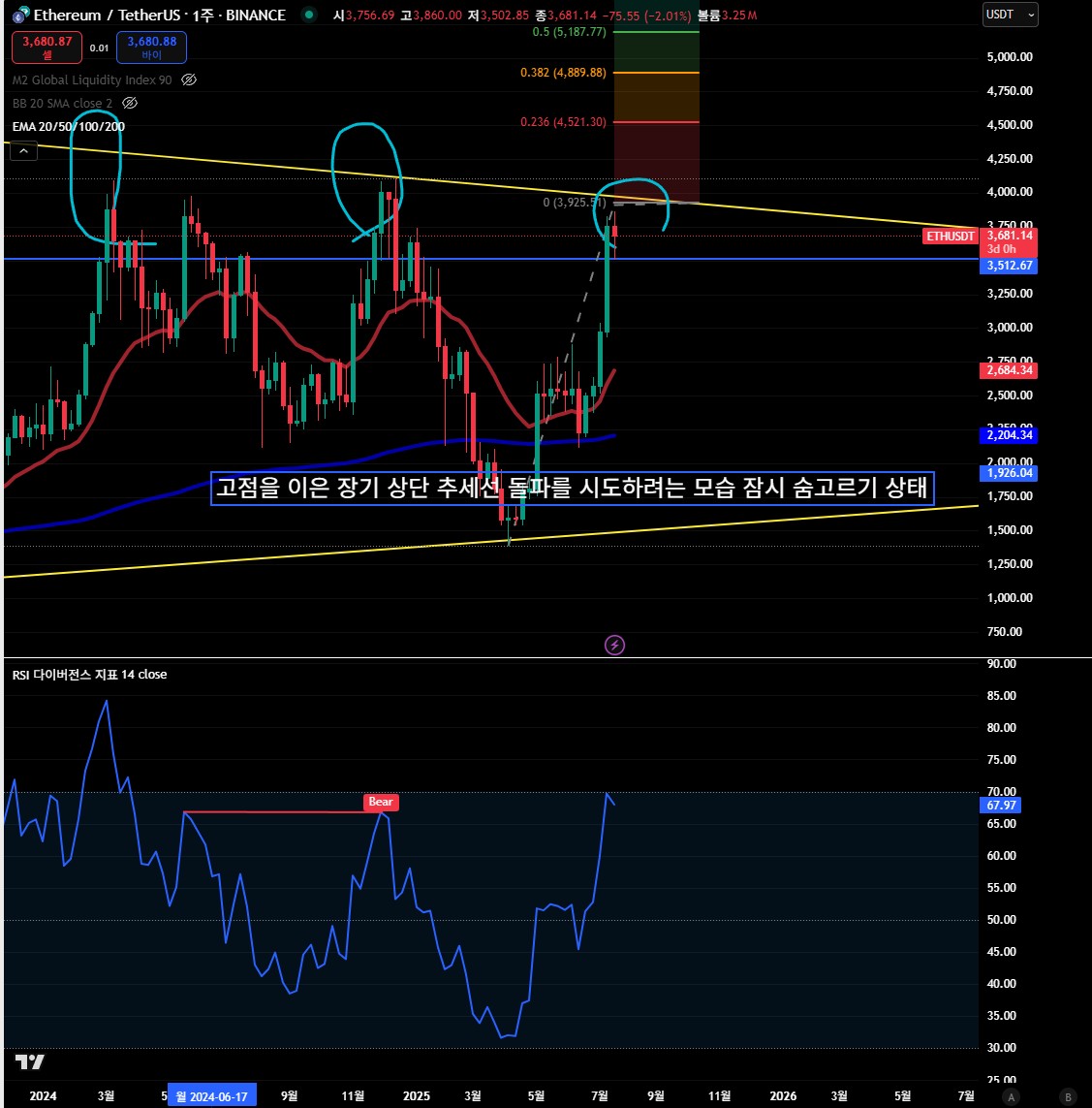Click the ETHUSDT price label tag
Viewport: 1092px width, 1108px height.
pos(950,236)
